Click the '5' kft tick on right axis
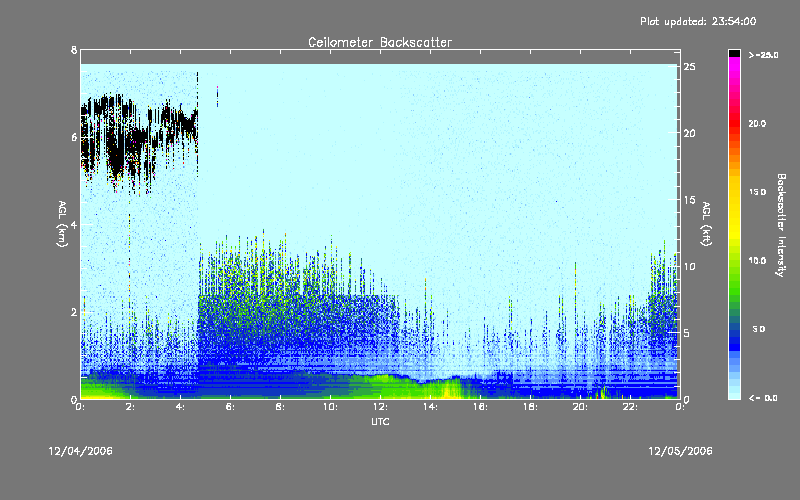This screenshot has width=800, height=500. click(x=687, y=333)
